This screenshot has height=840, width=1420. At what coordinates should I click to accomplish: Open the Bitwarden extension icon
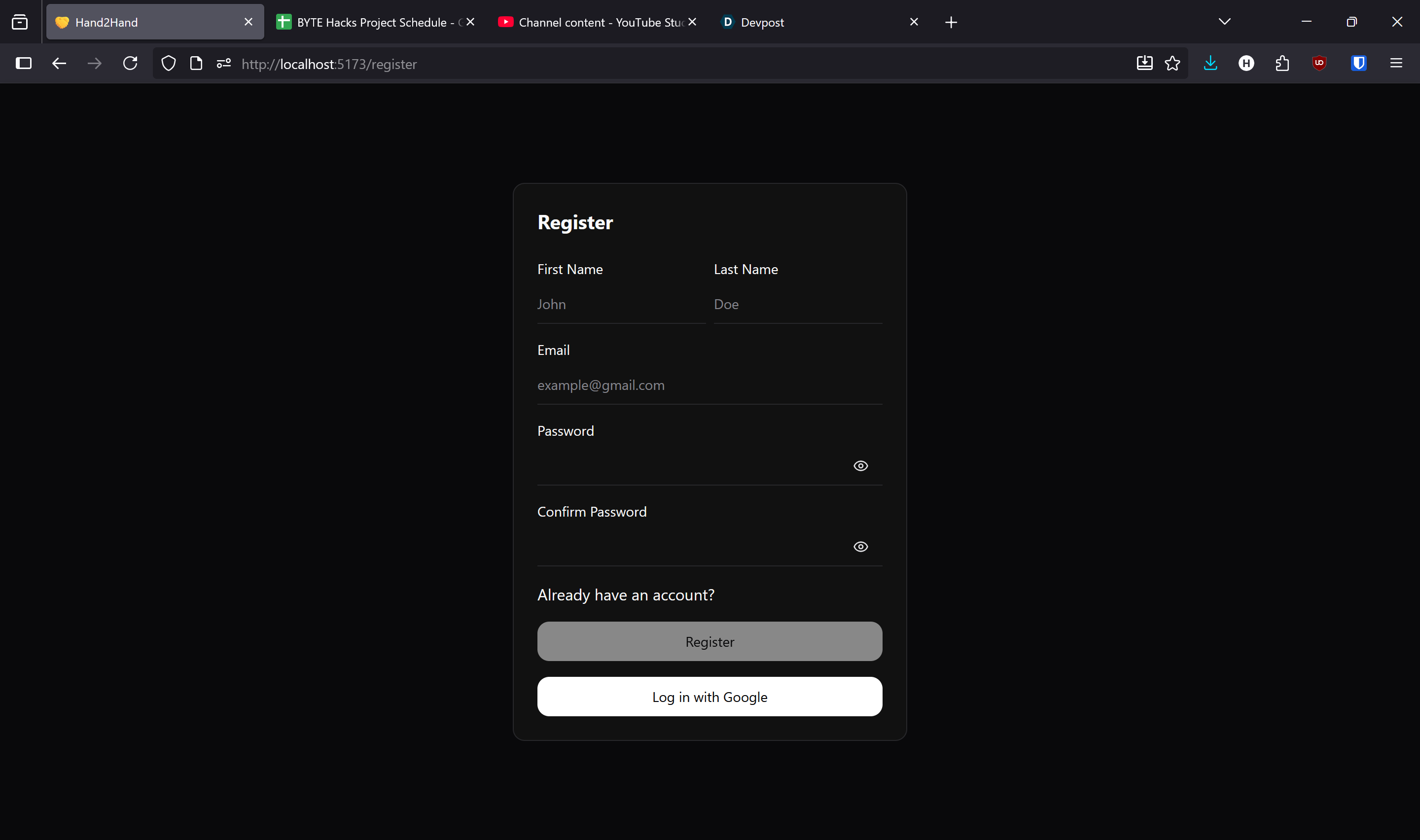pos(1358,64)
